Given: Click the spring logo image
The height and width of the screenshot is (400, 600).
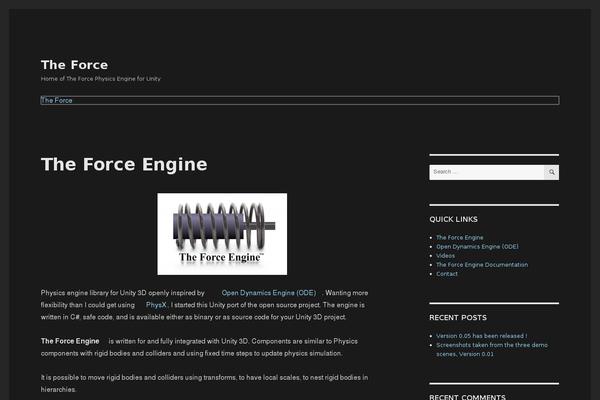Looking at the screenshot, I should [222, 234].
